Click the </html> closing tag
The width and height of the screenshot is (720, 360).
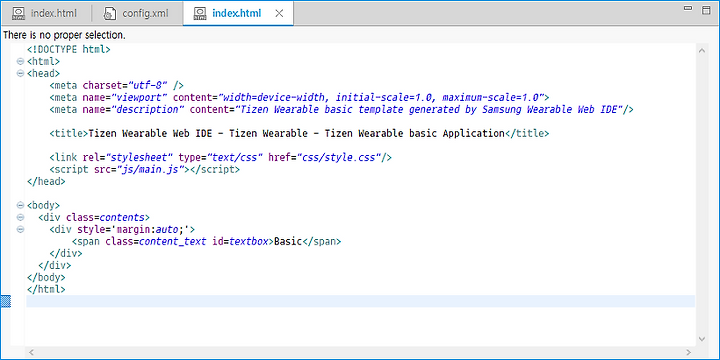(46, 289)
